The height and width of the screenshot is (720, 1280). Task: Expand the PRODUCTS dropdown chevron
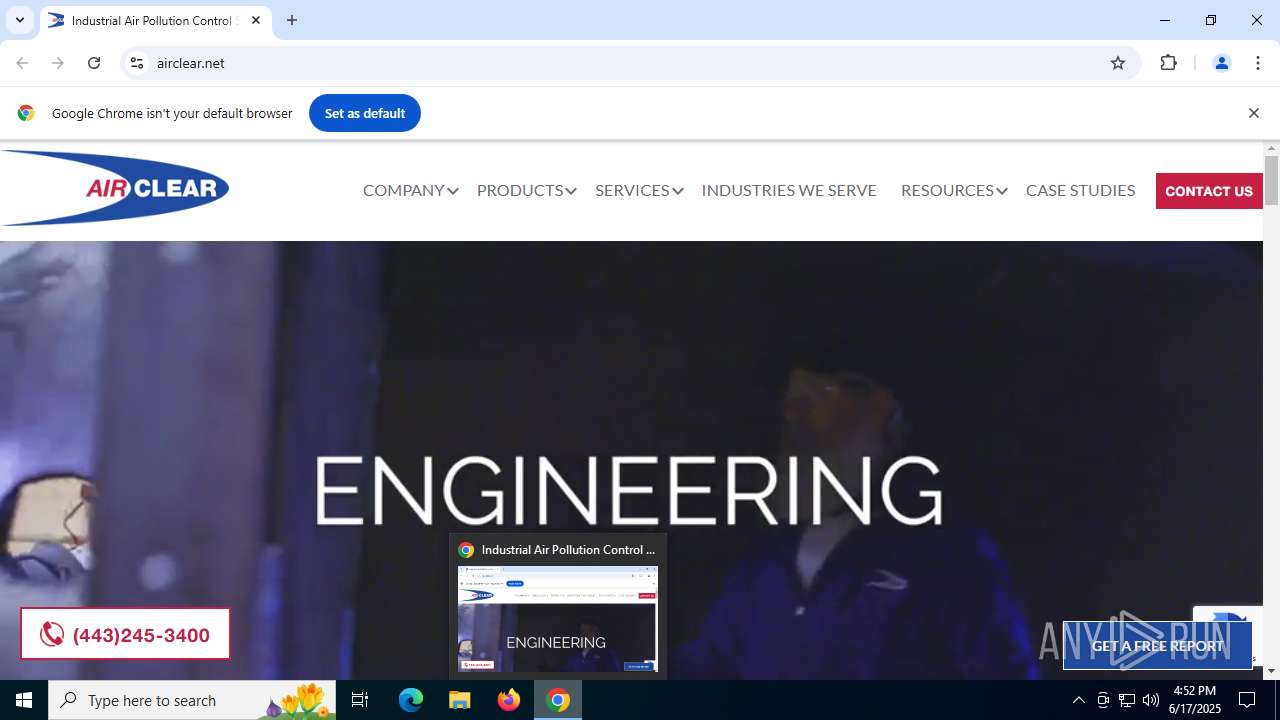click(571, 191)
